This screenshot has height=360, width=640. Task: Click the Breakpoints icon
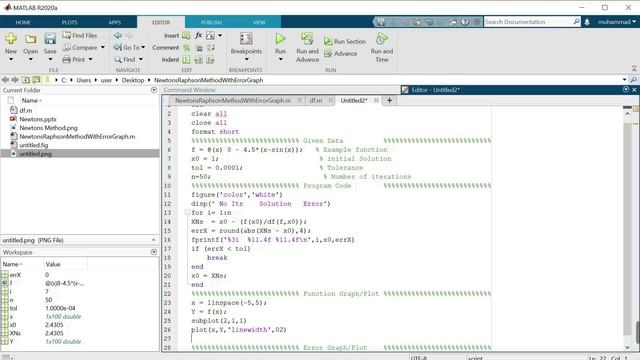point(246,39)
